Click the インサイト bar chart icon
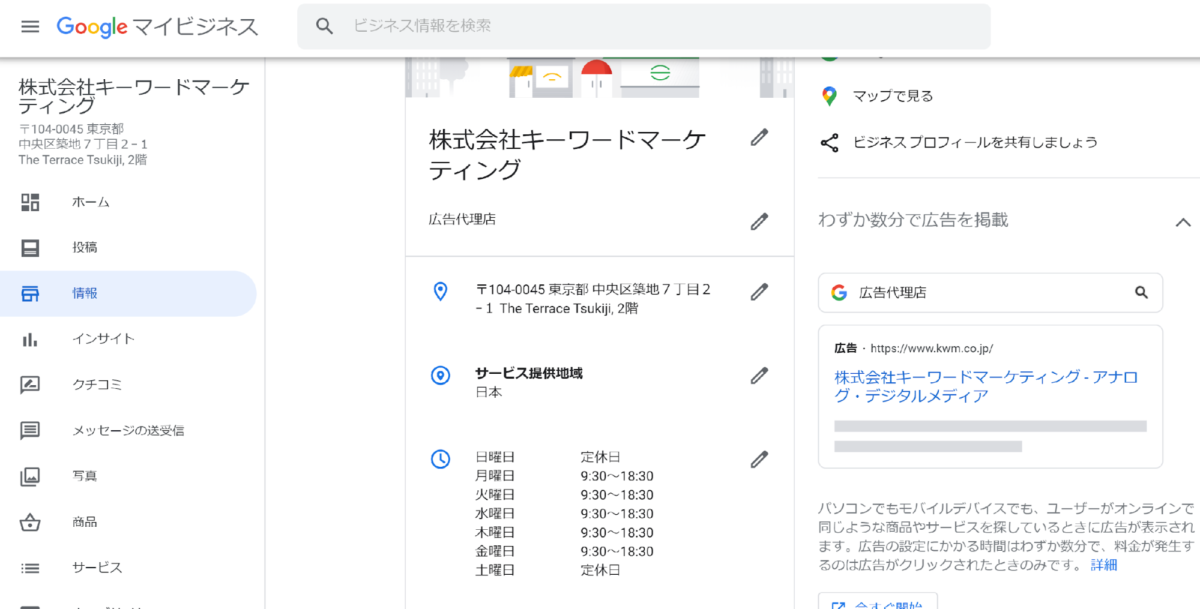Image resolution: width=1200 pixels, height=609 pixels. 30,339
